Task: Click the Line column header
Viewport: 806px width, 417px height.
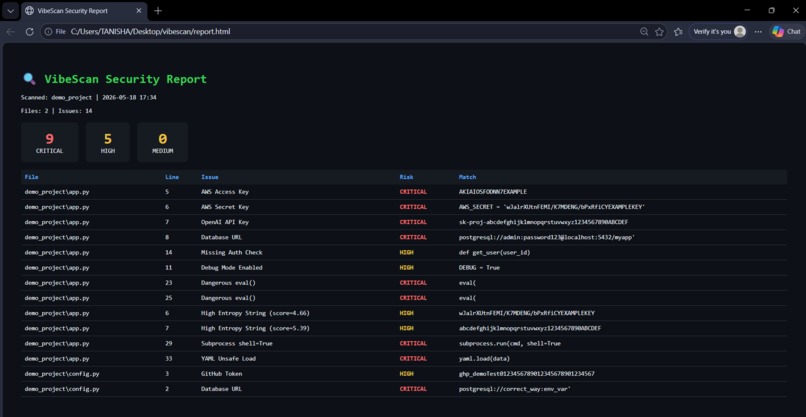Action: 172,177
